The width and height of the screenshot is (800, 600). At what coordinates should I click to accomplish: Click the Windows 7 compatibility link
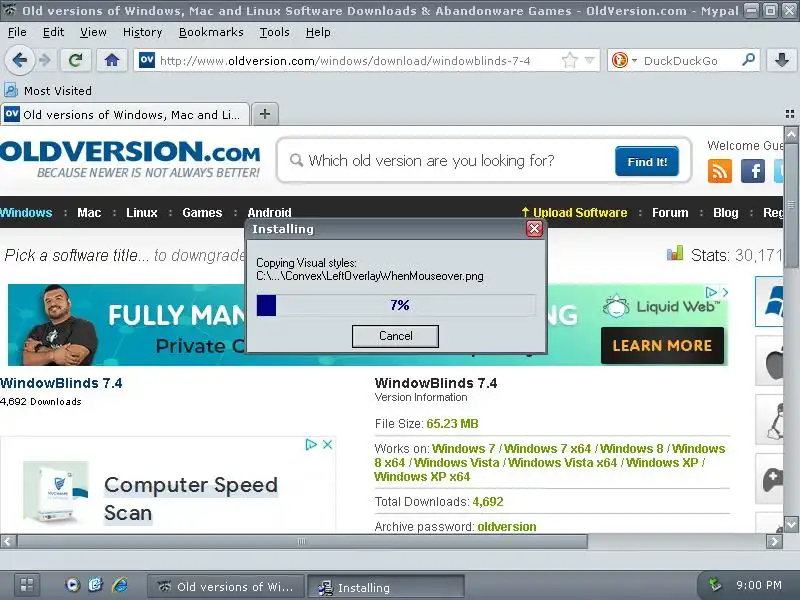[x=463, y=448]
